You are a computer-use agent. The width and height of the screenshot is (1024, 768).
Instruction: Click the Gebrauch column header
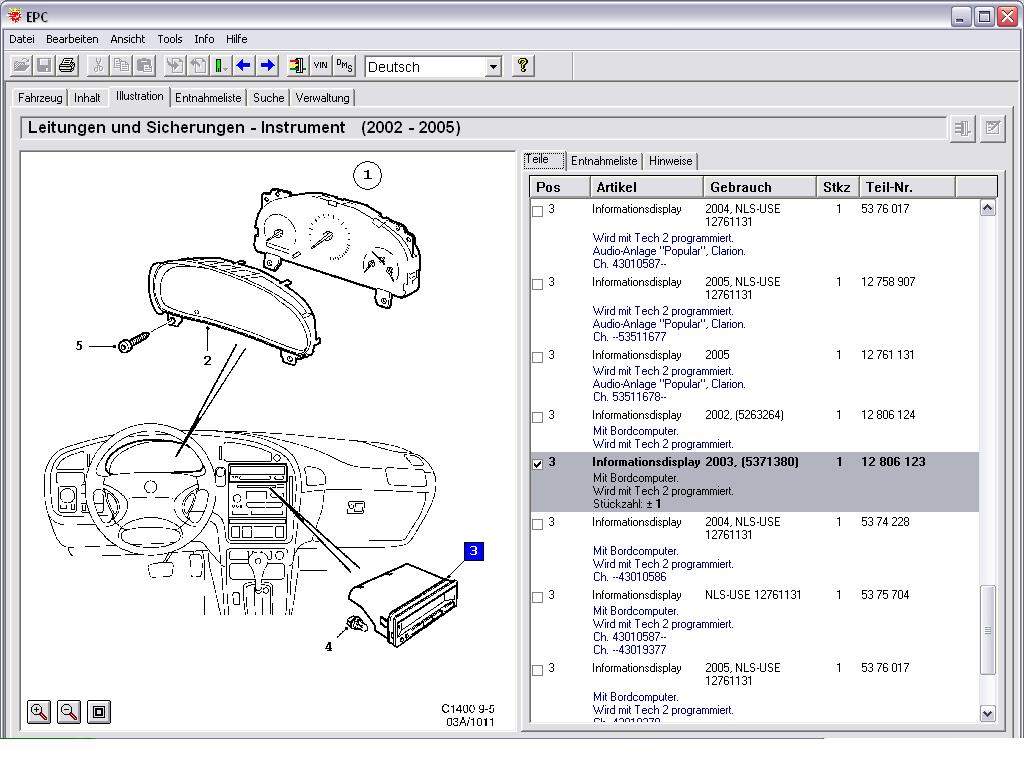click(x=760, y=187)
